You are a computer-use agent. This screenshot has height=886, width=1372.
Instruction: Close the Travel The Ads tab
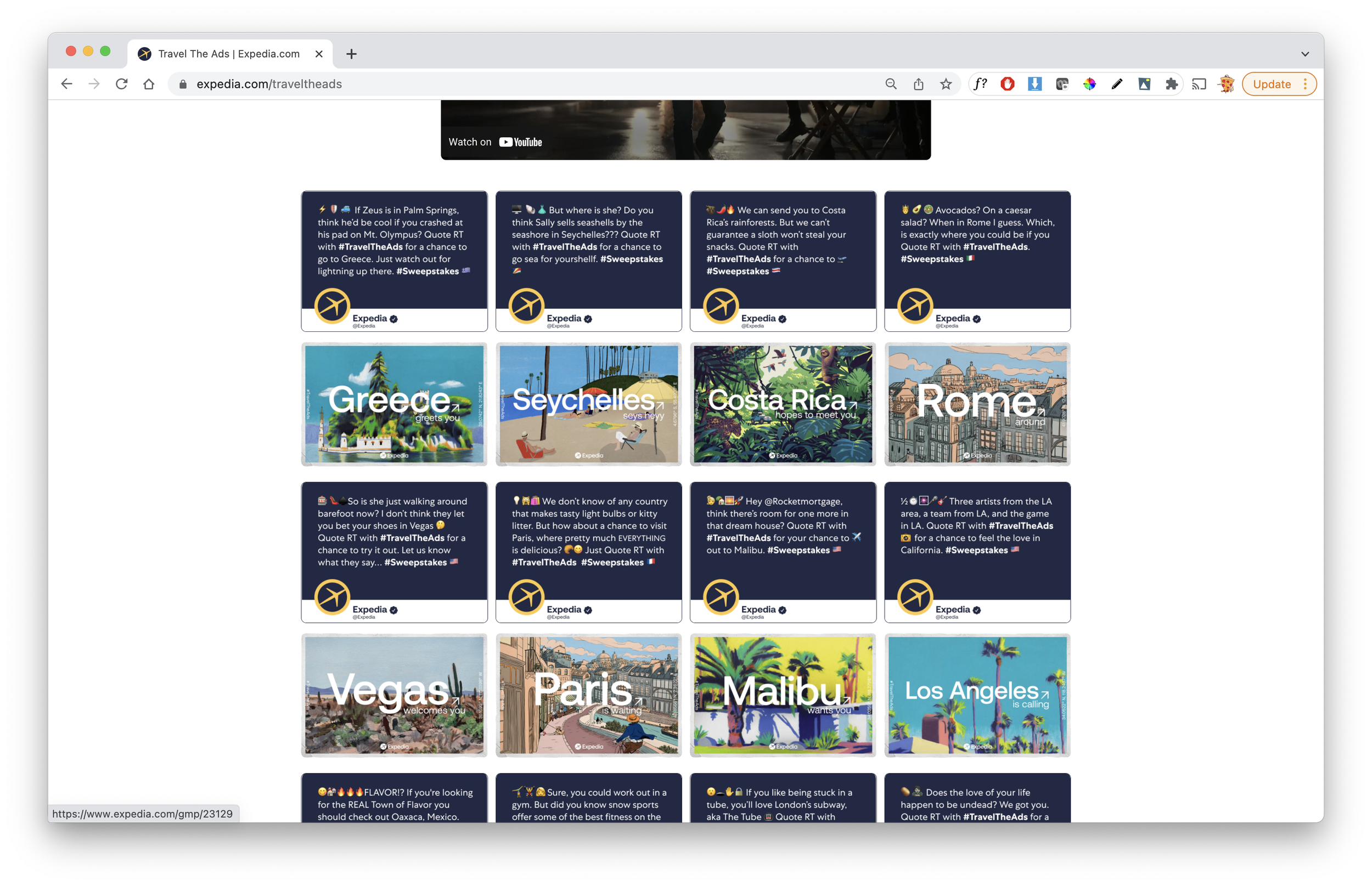(319, 54)
